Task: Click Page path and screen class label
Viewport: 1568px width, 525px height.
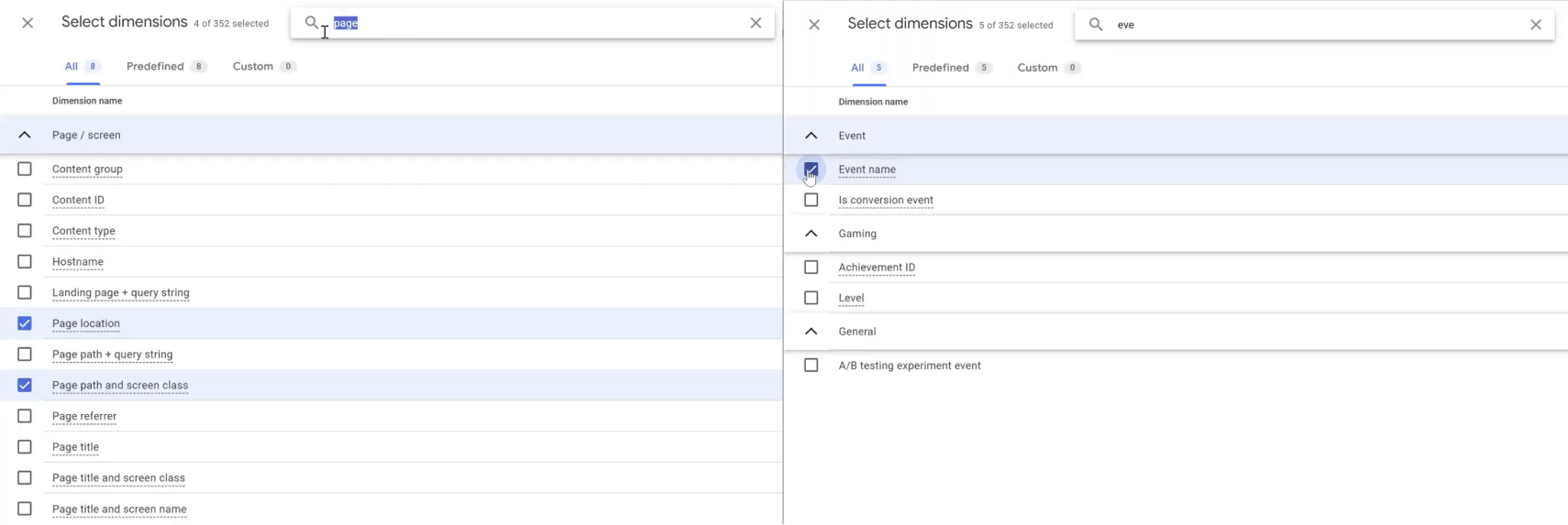Action: (120, 386)
